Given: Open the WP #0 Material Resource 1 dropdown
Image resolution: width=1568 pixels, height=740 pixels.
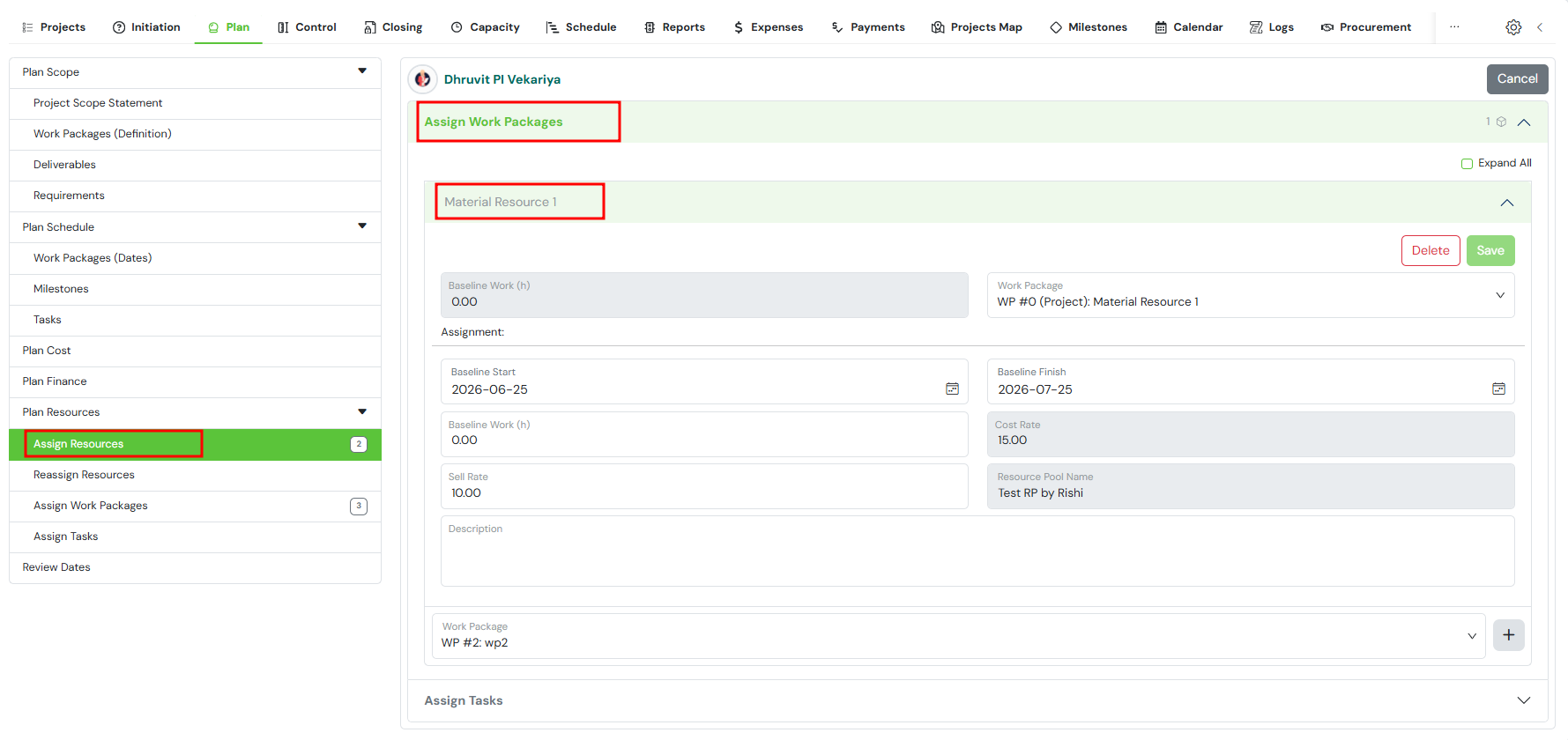Looking at the screenshot, I should (x=1251, y=295).
